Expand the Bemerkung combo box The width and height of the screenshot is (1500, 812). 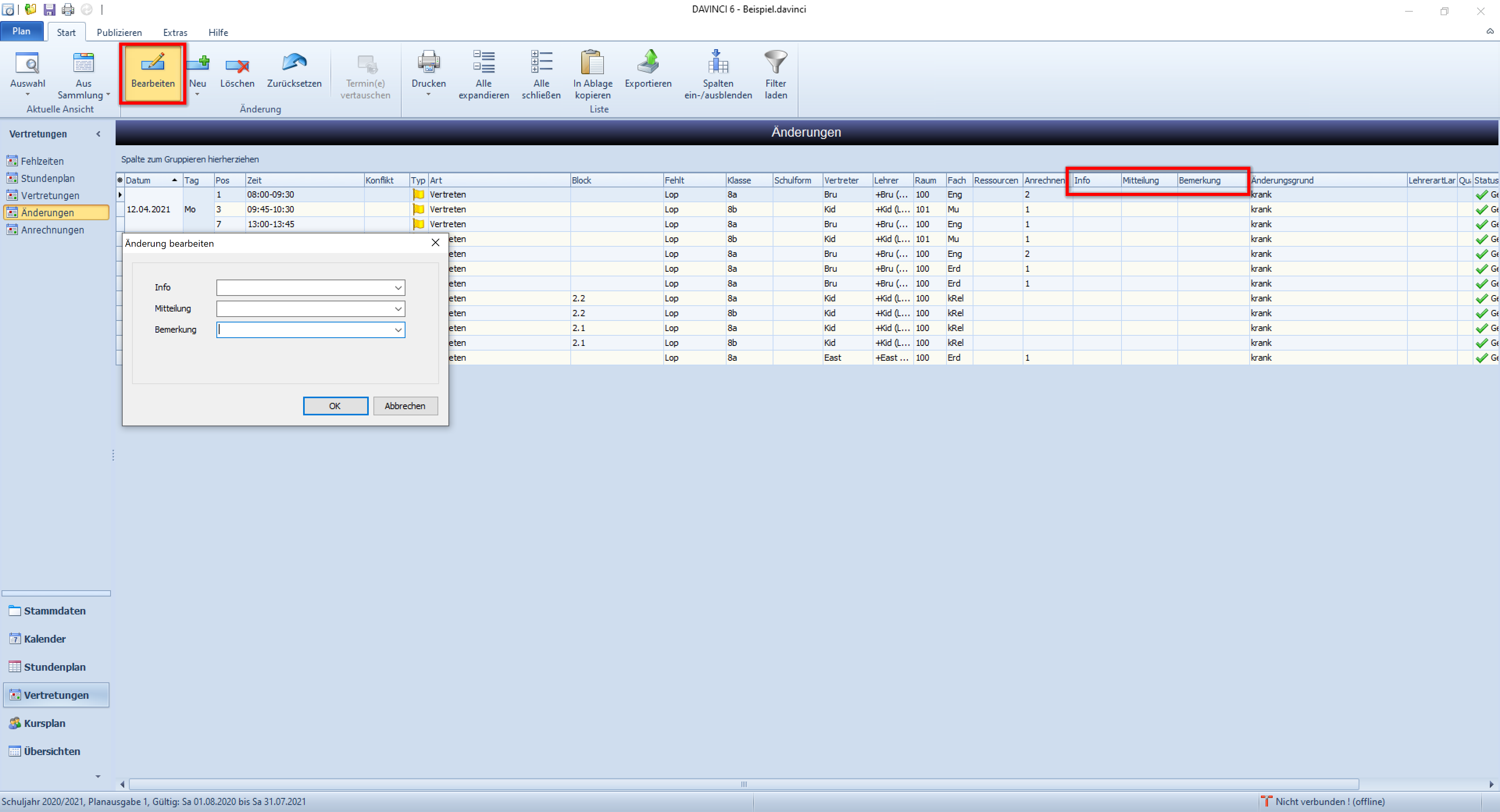[398, 330]
